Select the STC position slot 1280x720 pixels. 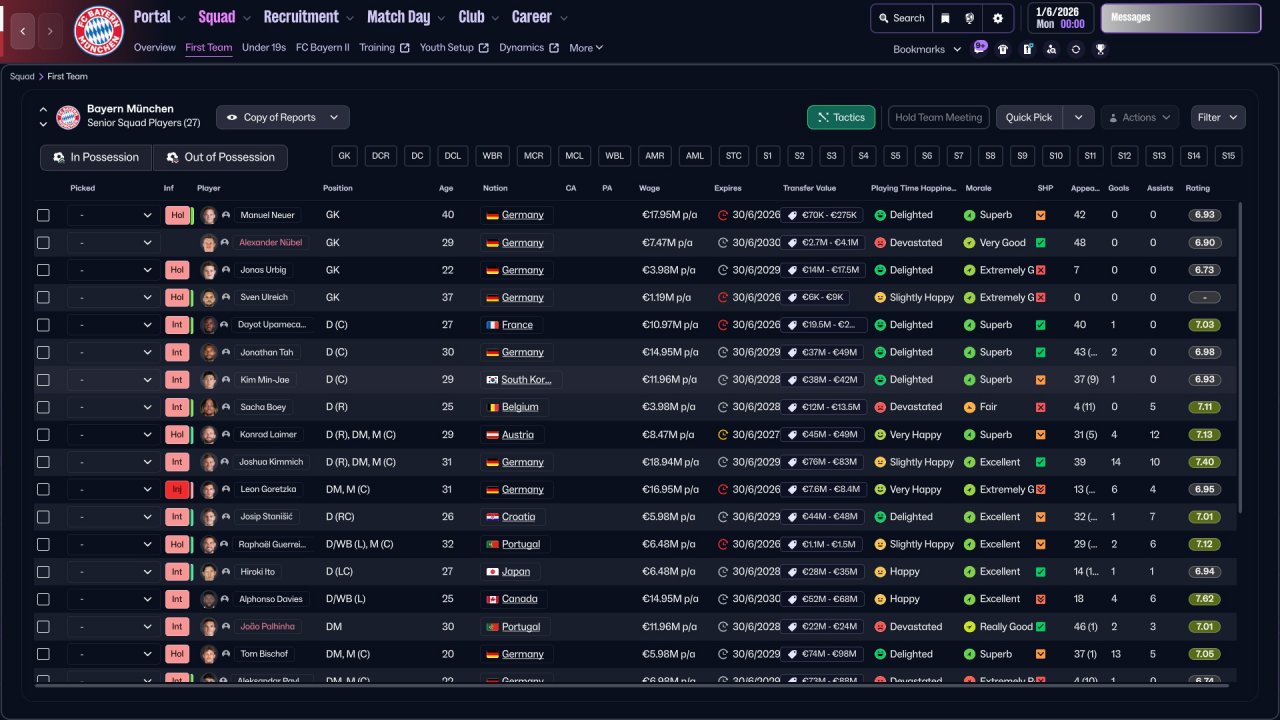733,156
